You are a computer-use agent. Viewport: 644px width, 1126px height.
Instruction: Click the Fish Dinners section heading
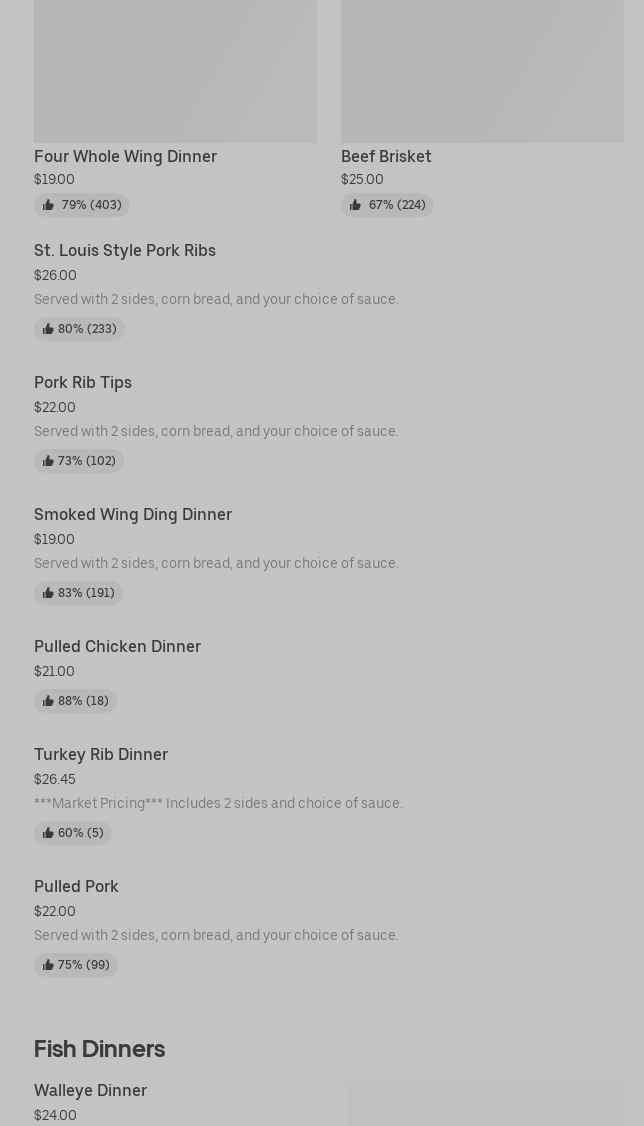[99, 1049]
